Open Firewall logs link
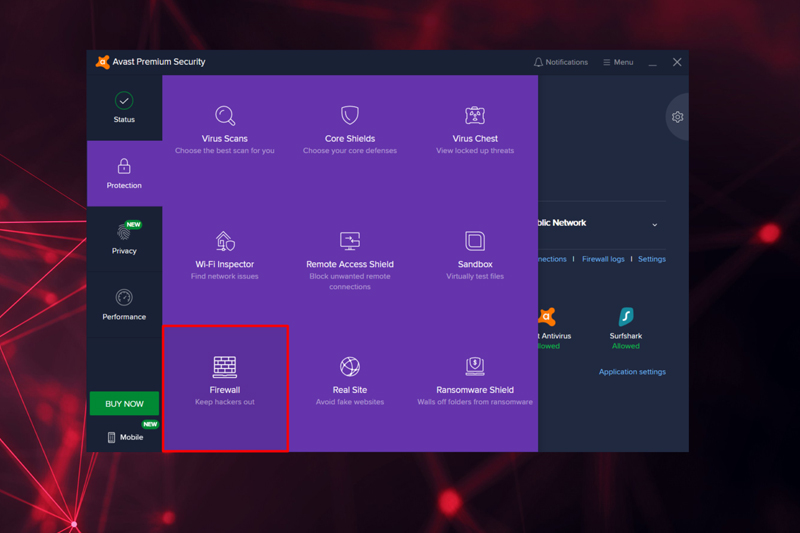The image size is (800, 533). 603,259
